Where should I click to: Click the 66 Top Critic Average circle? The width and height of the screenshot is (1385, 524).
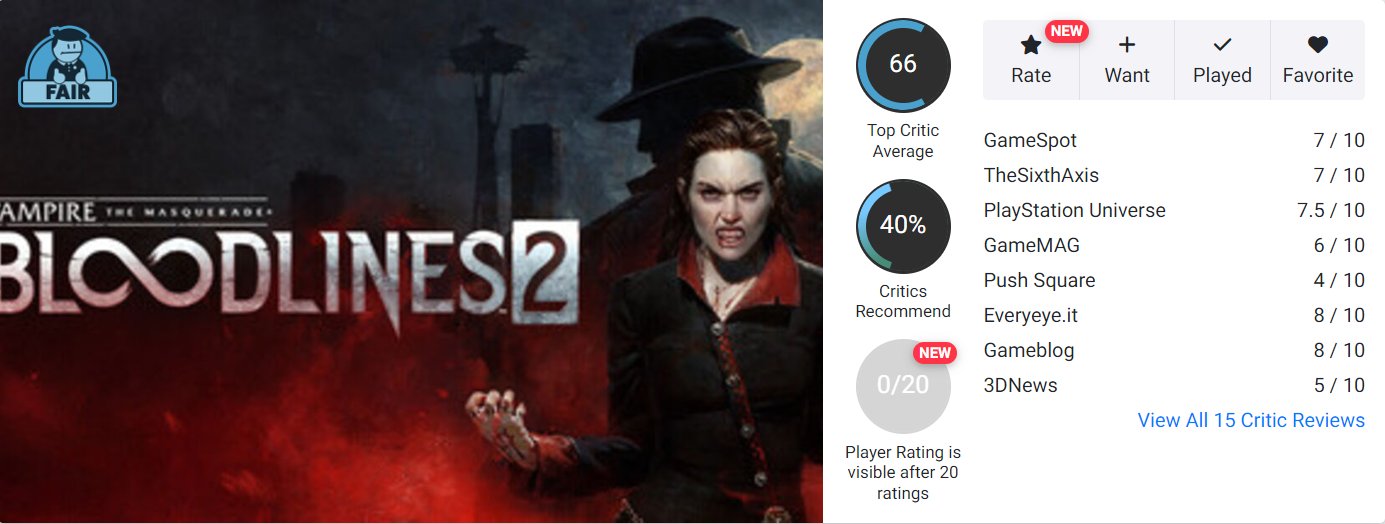click(903, 65)
